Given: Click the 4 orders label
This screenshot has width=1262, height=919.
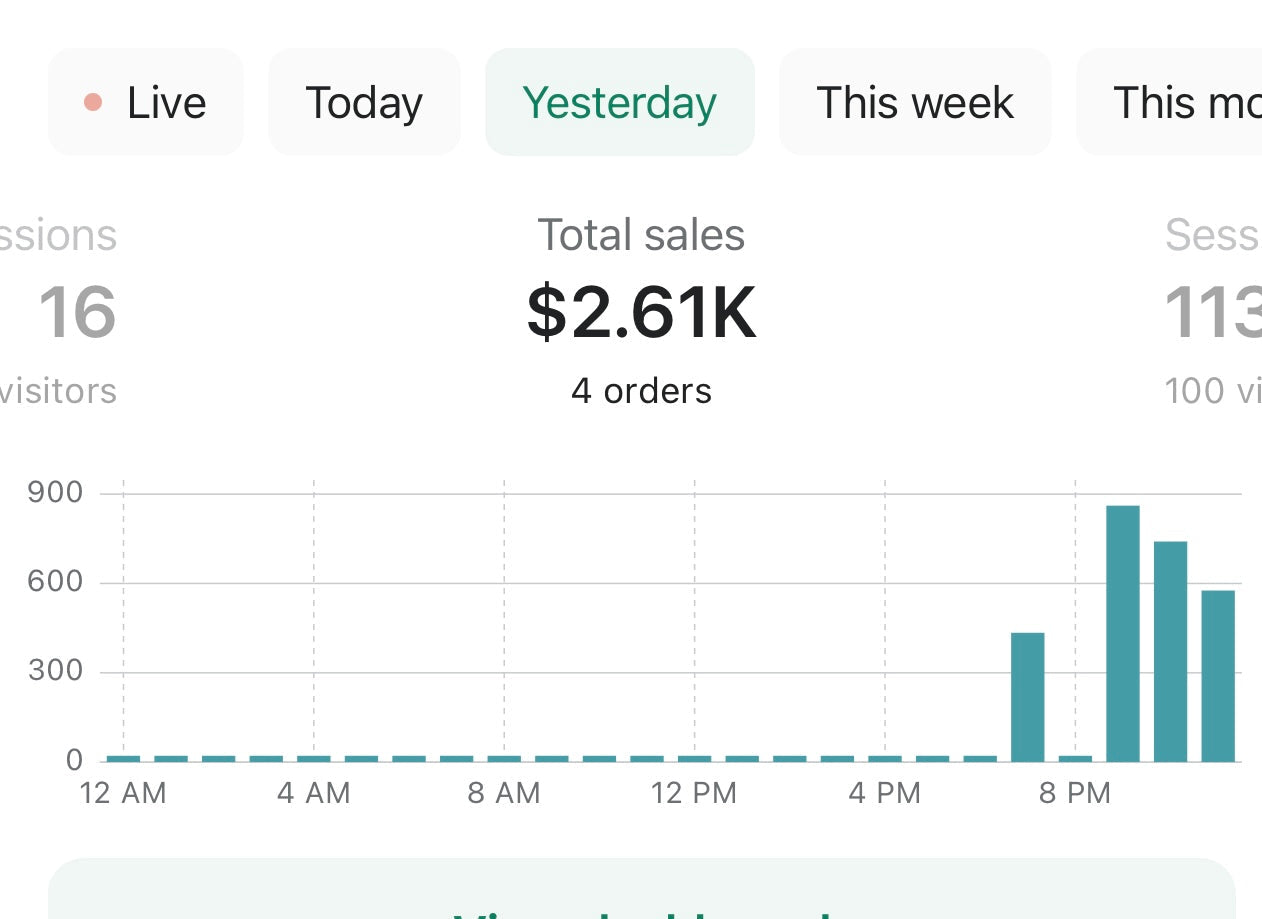Looking at the screenshot, I should pyautogui.click(x=641, y=390).
